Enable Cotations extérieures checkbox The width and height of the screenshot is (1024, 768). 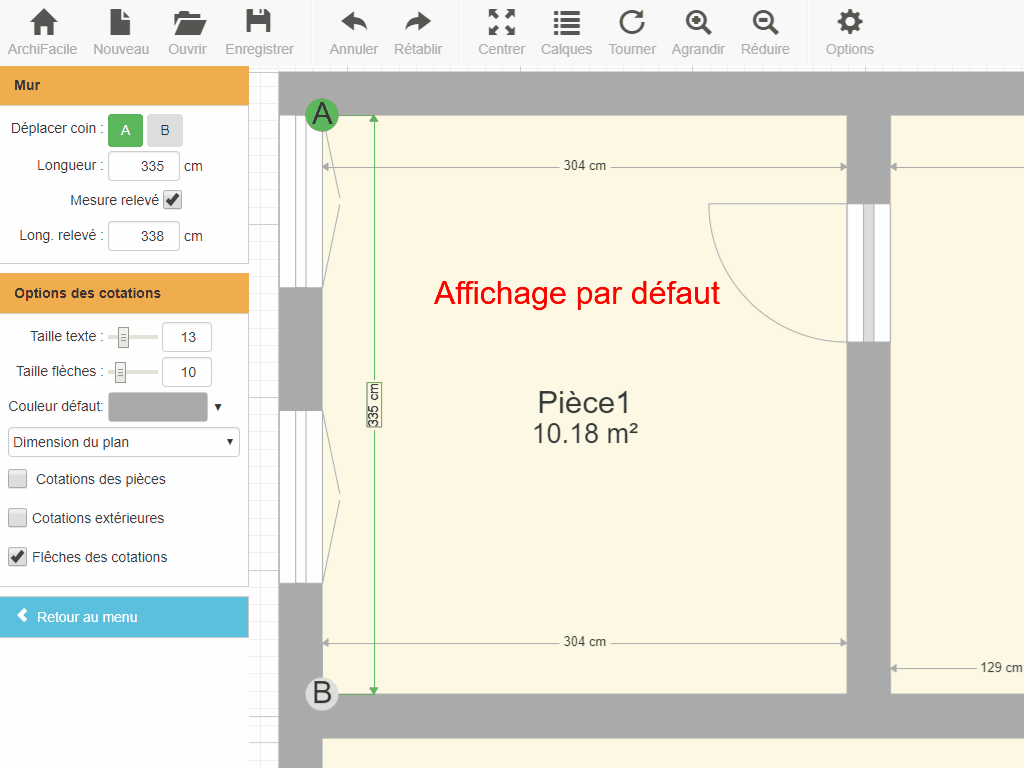[18, 518]
